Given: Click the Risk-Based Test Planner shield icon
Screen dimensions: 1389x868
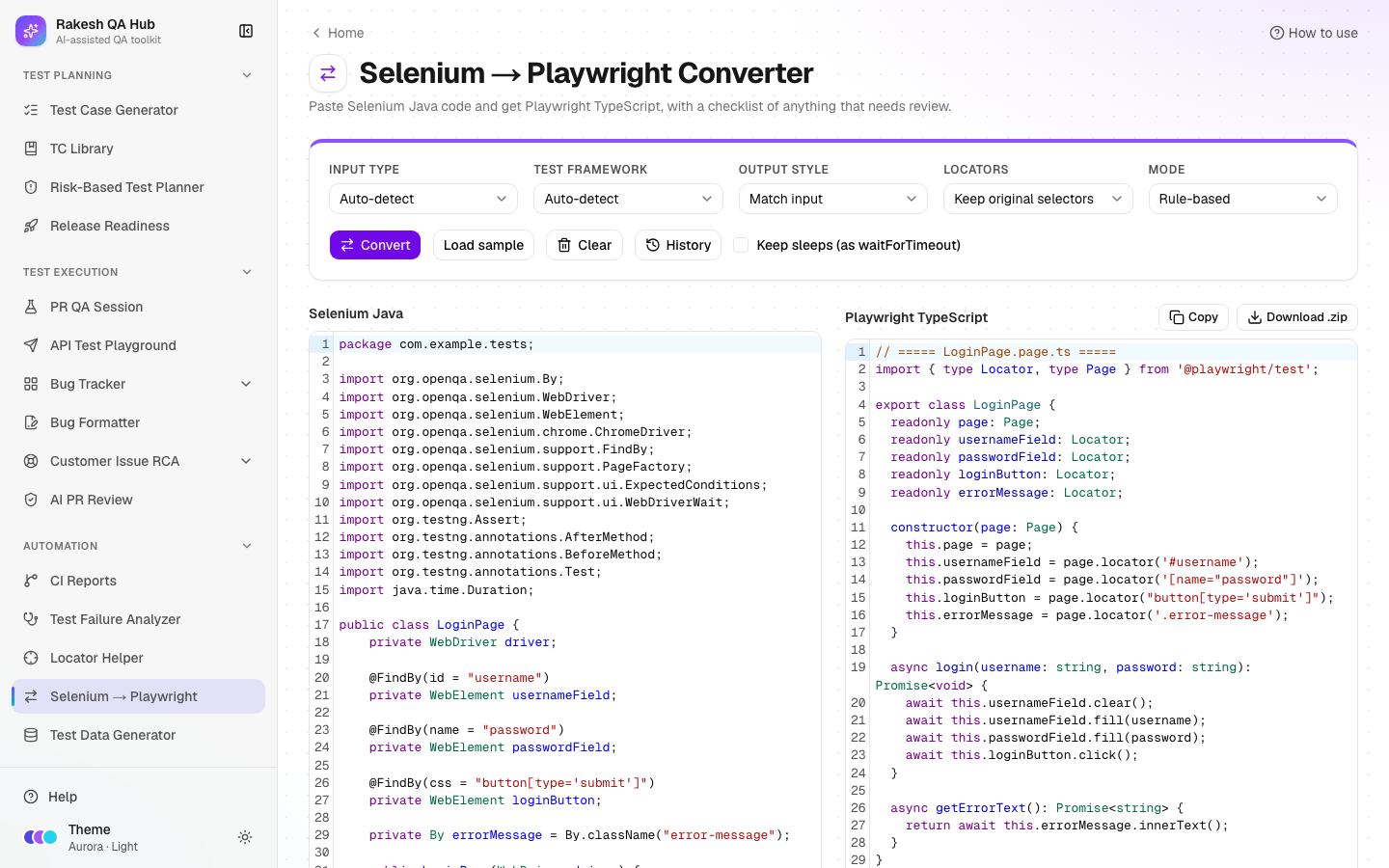Looking at the screenshot, I should pos(31,187).
